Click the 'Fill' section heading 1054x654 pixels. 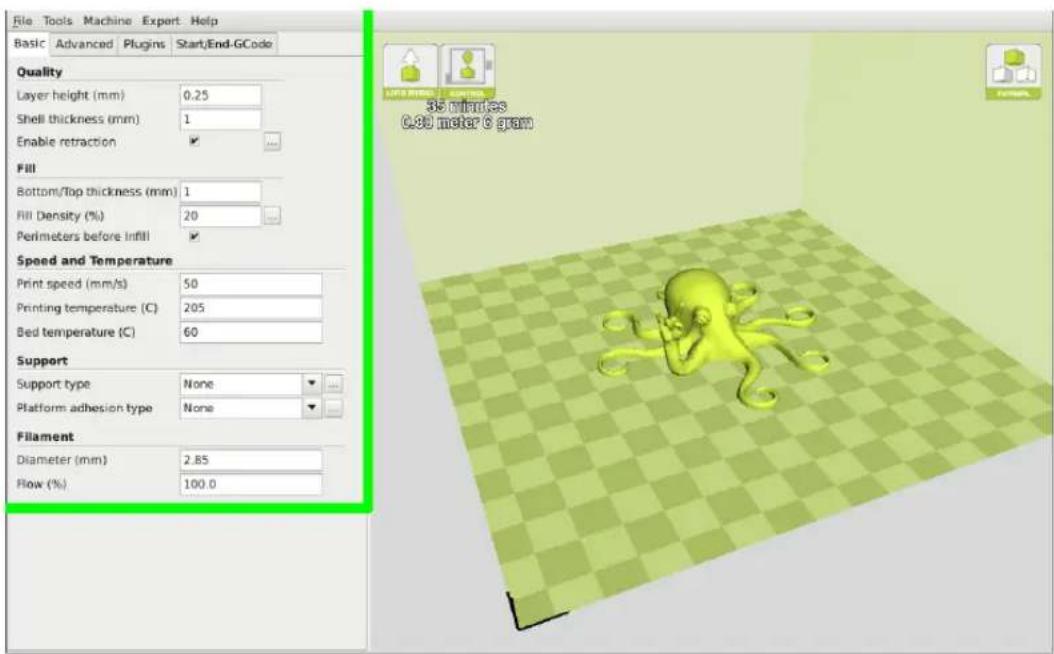26,169
